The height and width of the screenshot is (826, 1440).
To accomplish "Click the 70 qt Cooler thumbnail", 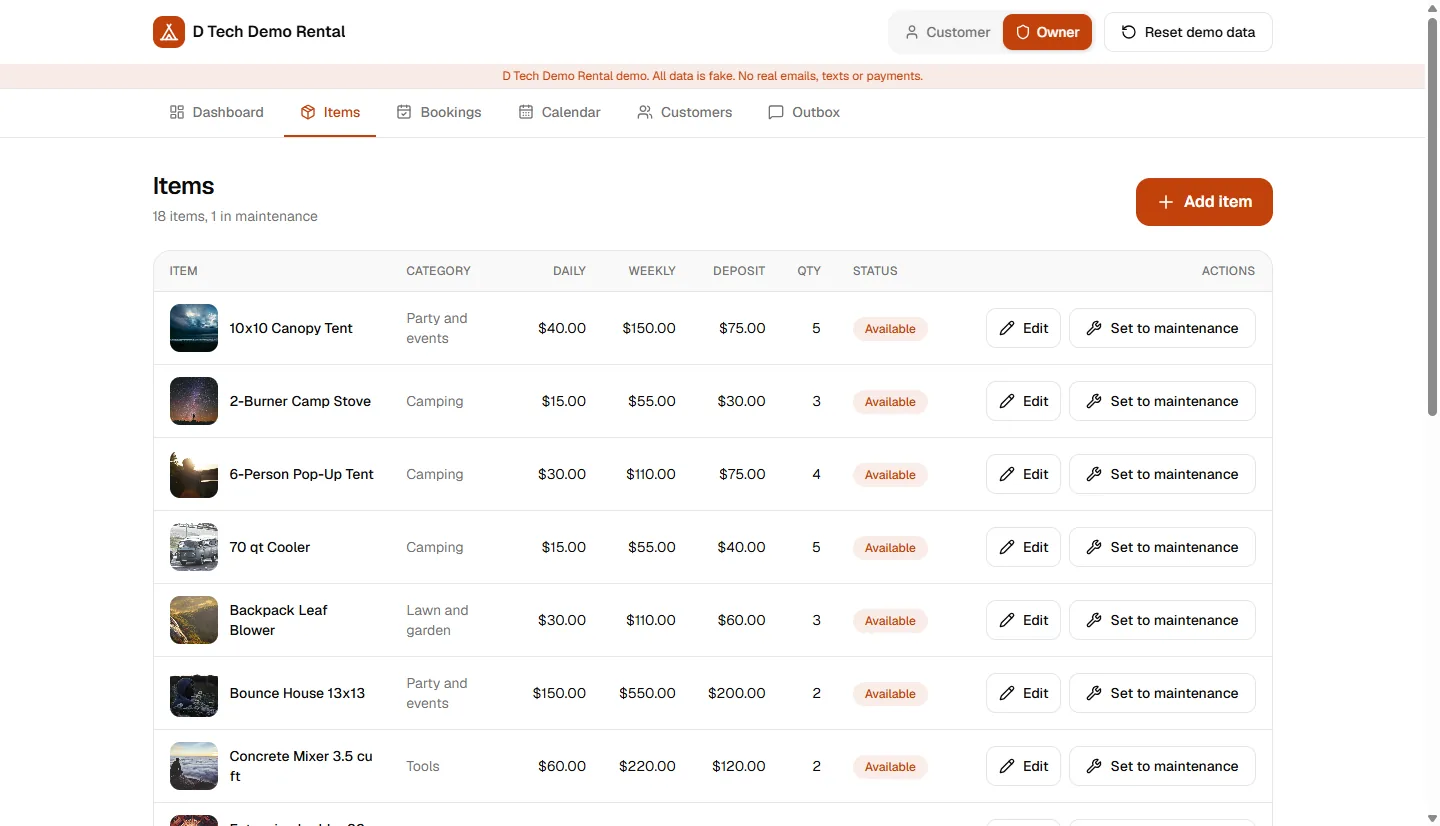I will click(194, 547).
